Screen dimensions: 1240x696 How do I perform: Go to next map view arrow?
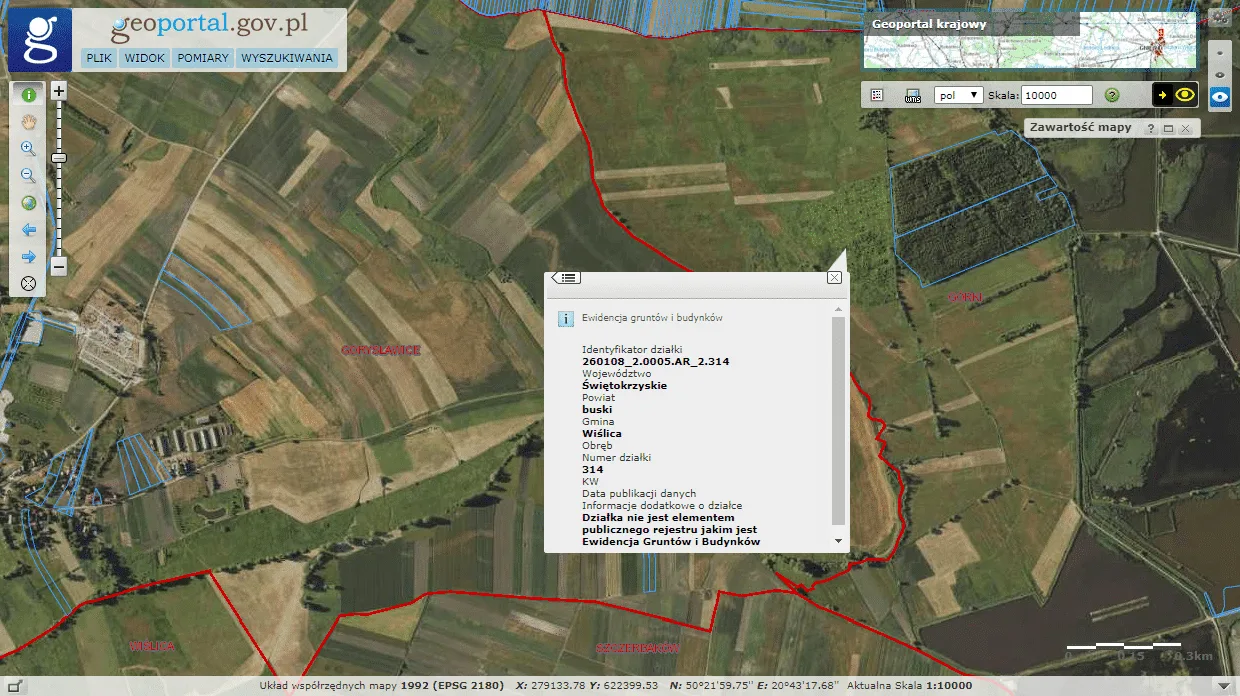click(x=28, y=256)
